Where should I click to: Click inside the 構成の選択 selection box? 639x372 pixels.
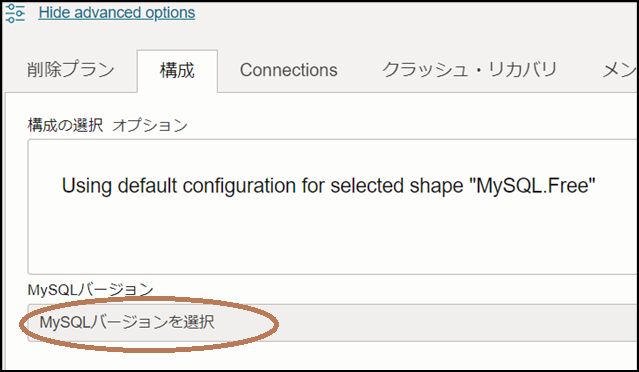click(332, 207)
